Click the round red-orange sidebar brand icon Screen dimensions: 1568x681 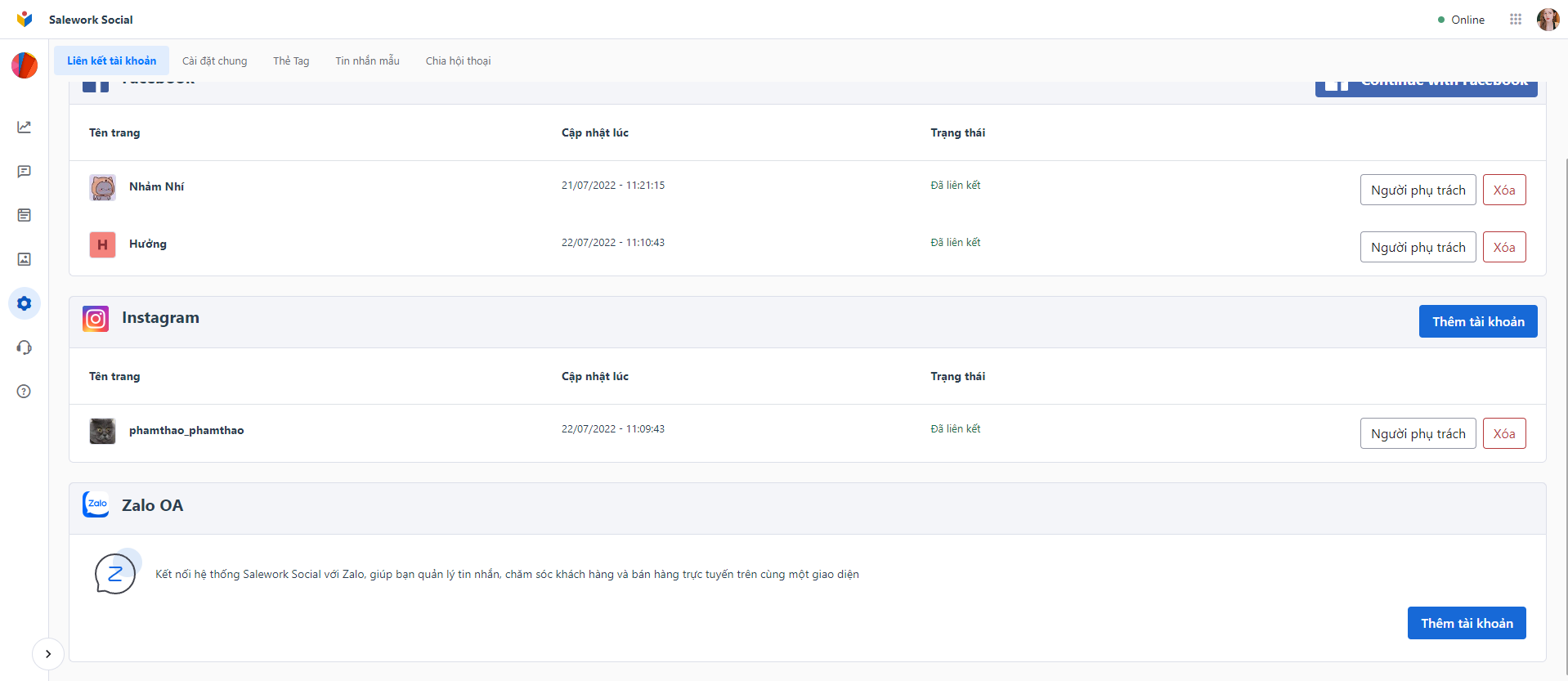[25, 65]
